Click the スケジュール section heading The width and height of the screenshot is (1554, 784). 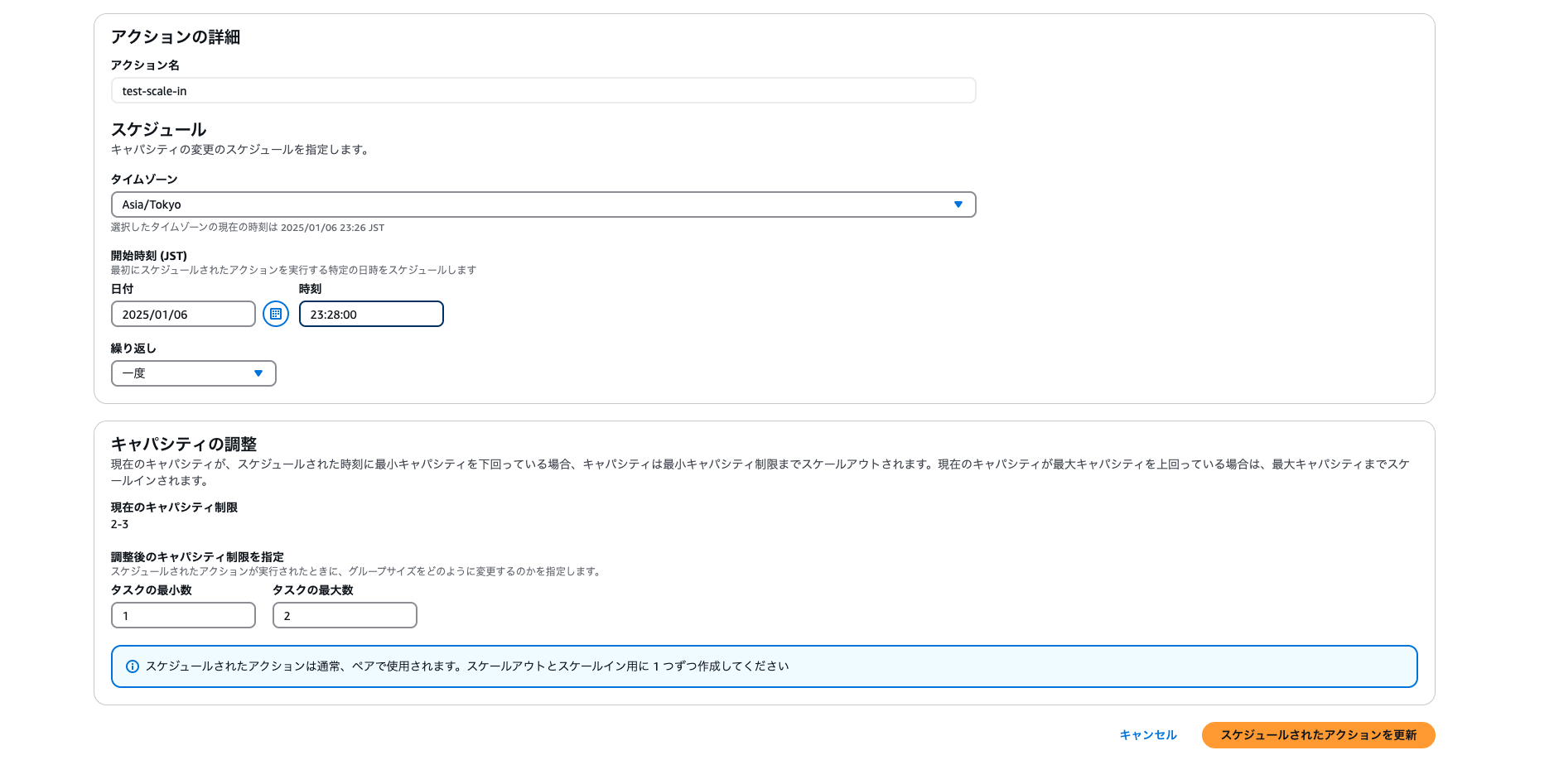click(158, 130)
